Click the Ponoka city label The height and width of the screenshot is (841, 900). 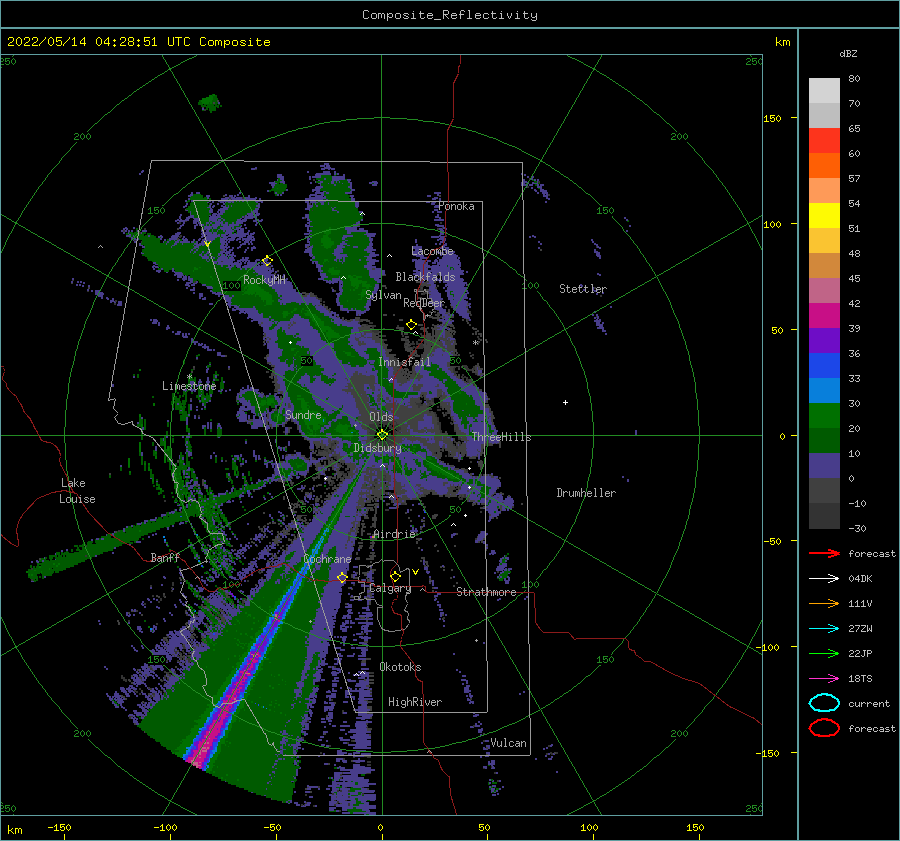point(456,206)
